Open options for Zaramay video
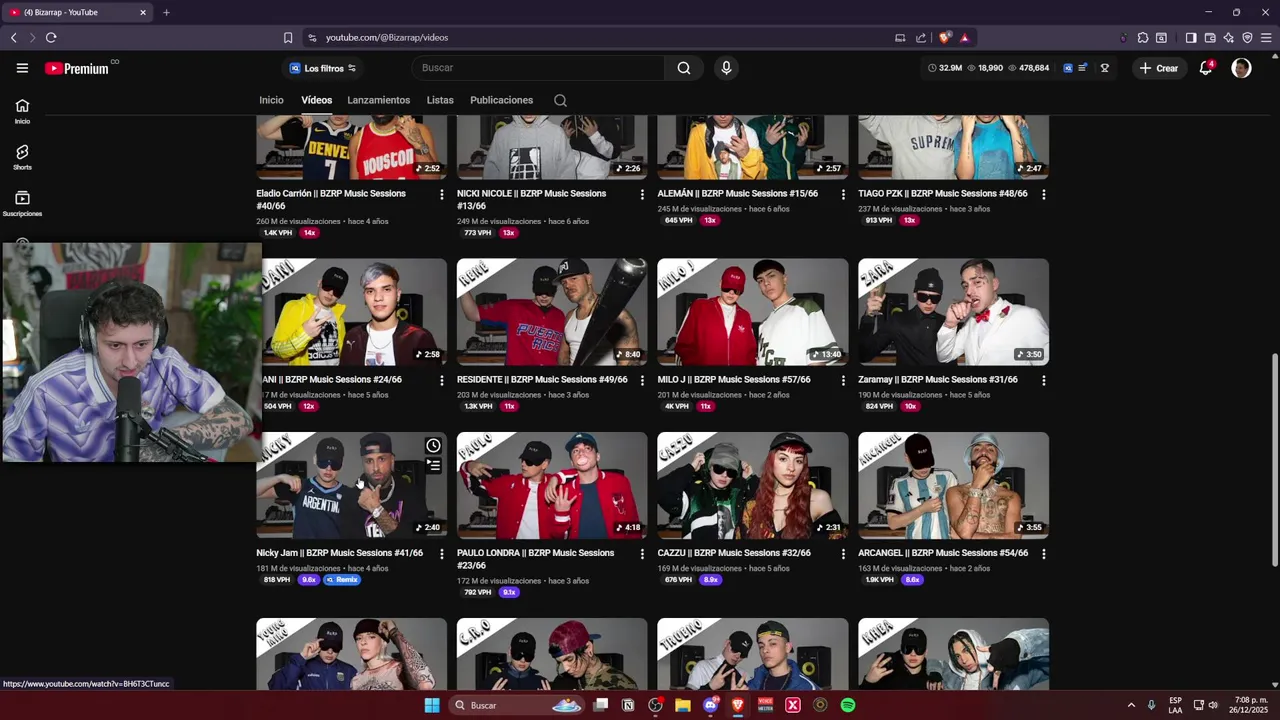The image size is (1280, 720). click(1044, 380)
